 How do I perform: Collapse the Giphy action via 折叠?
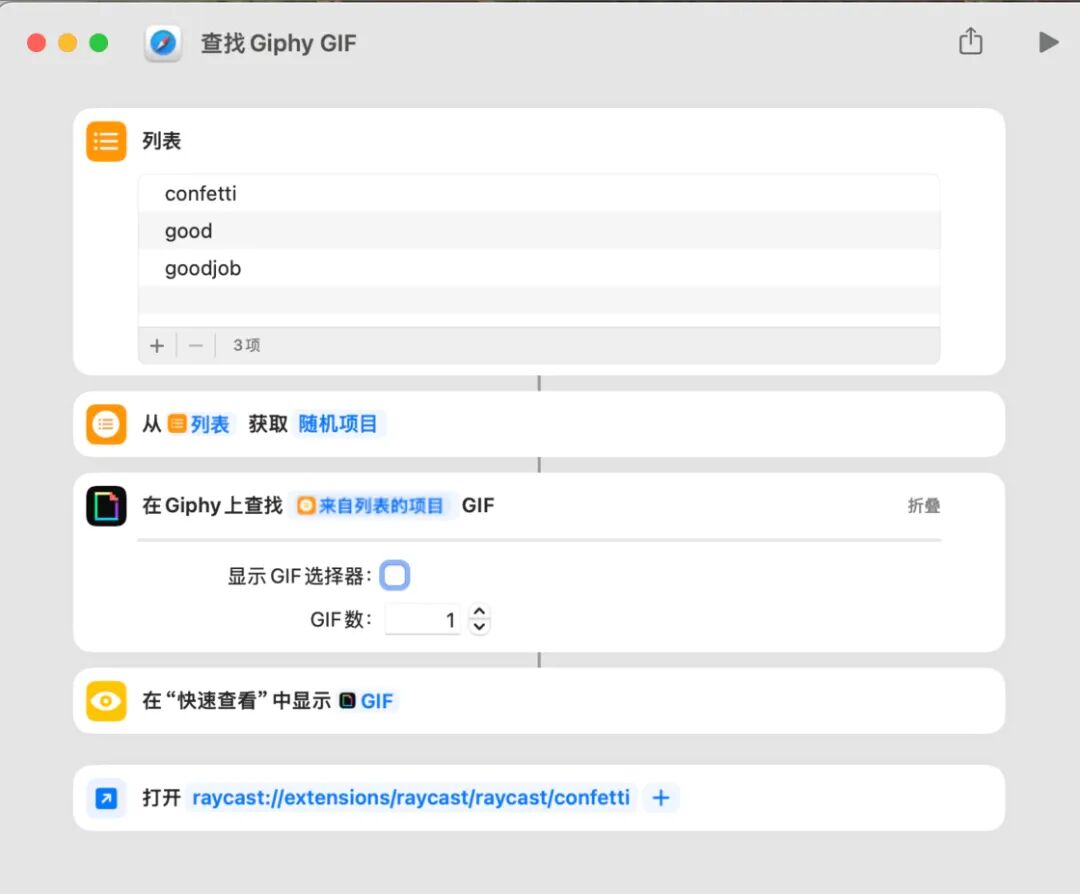(x=924, y=506)
